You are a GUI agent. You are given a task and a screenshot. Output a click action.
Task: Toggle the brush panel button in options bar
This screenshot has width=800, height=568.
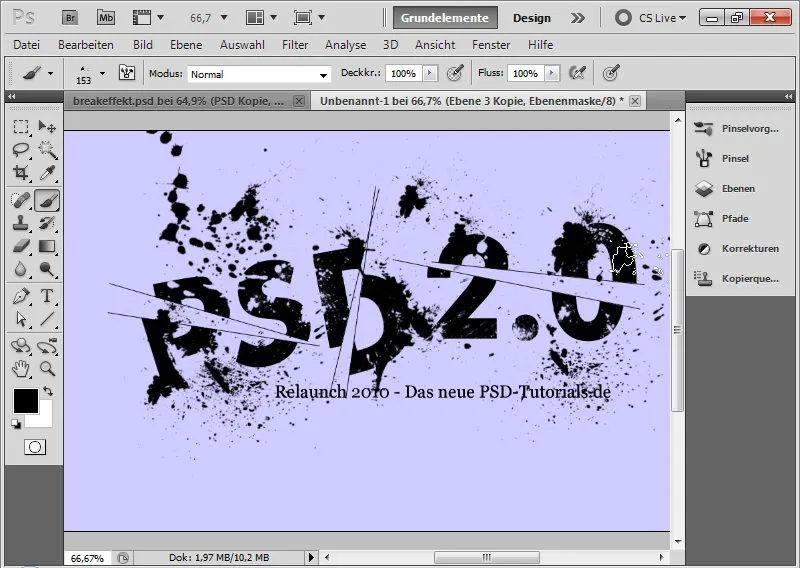(x=127, y=73)
